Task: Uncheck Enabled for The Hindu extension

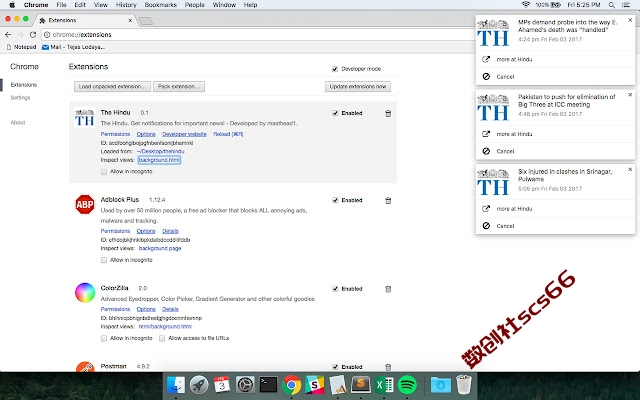Action: coord(335,113)
